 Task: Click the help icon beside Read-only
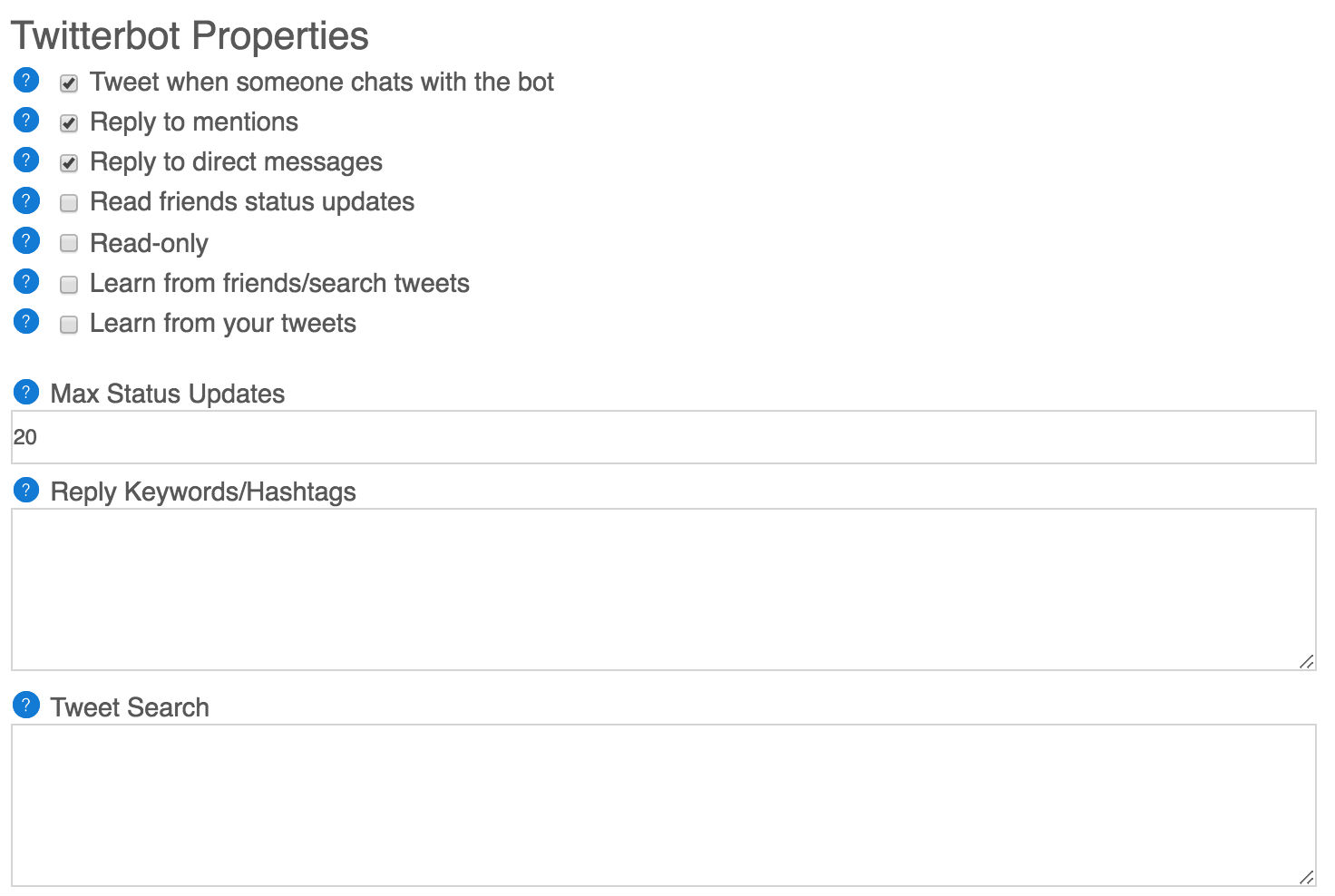(26, 241)
